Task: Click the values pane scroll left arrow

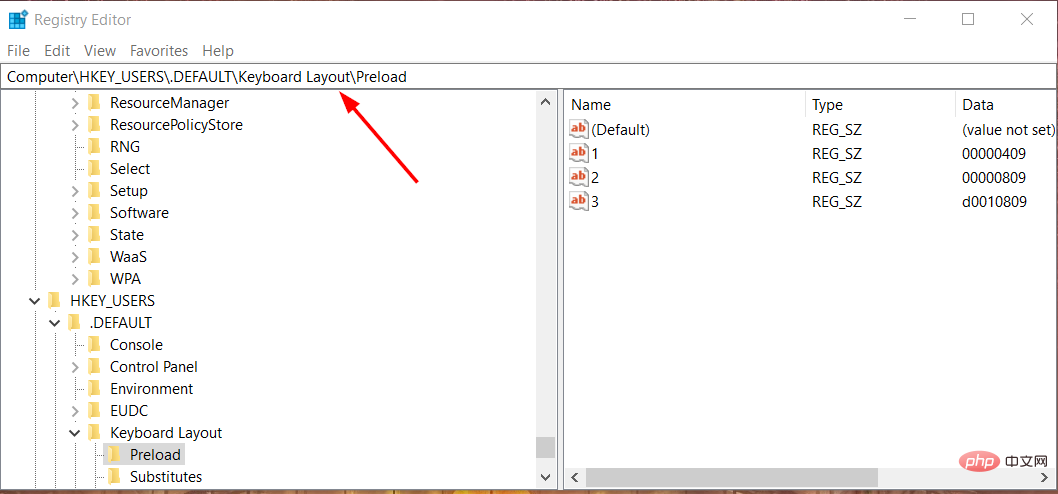Action: click(576, 478)
